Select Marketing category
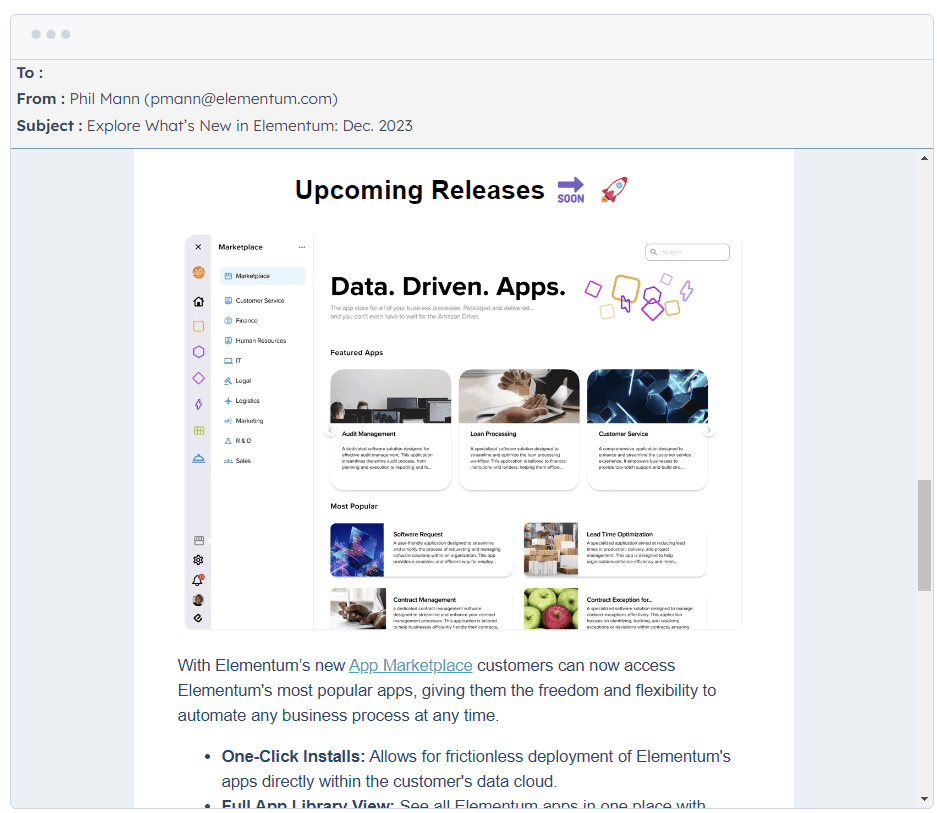 coord(244,421)
